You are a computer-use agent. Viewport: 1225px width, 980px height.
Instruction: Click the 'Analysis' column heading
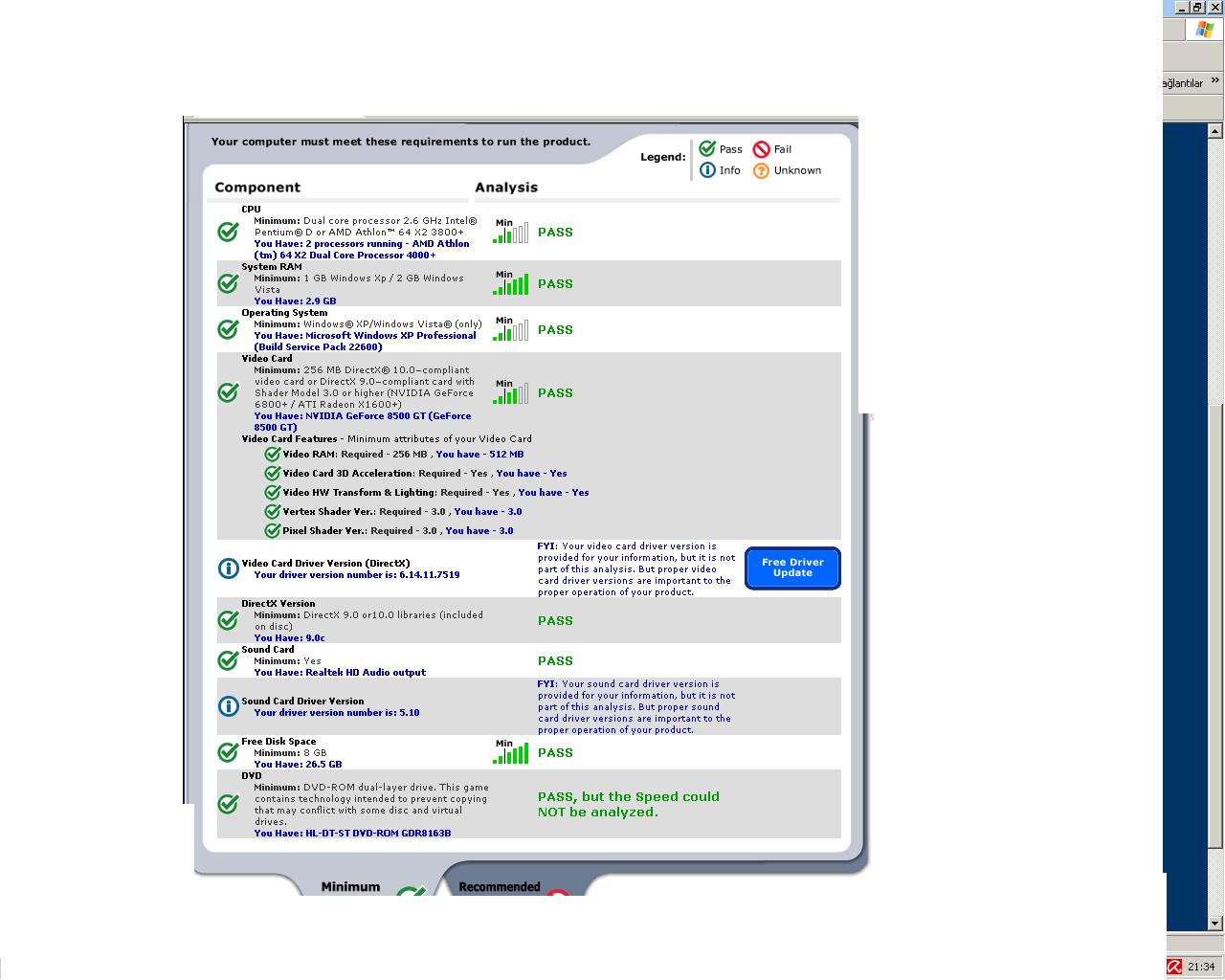point(506,188)
